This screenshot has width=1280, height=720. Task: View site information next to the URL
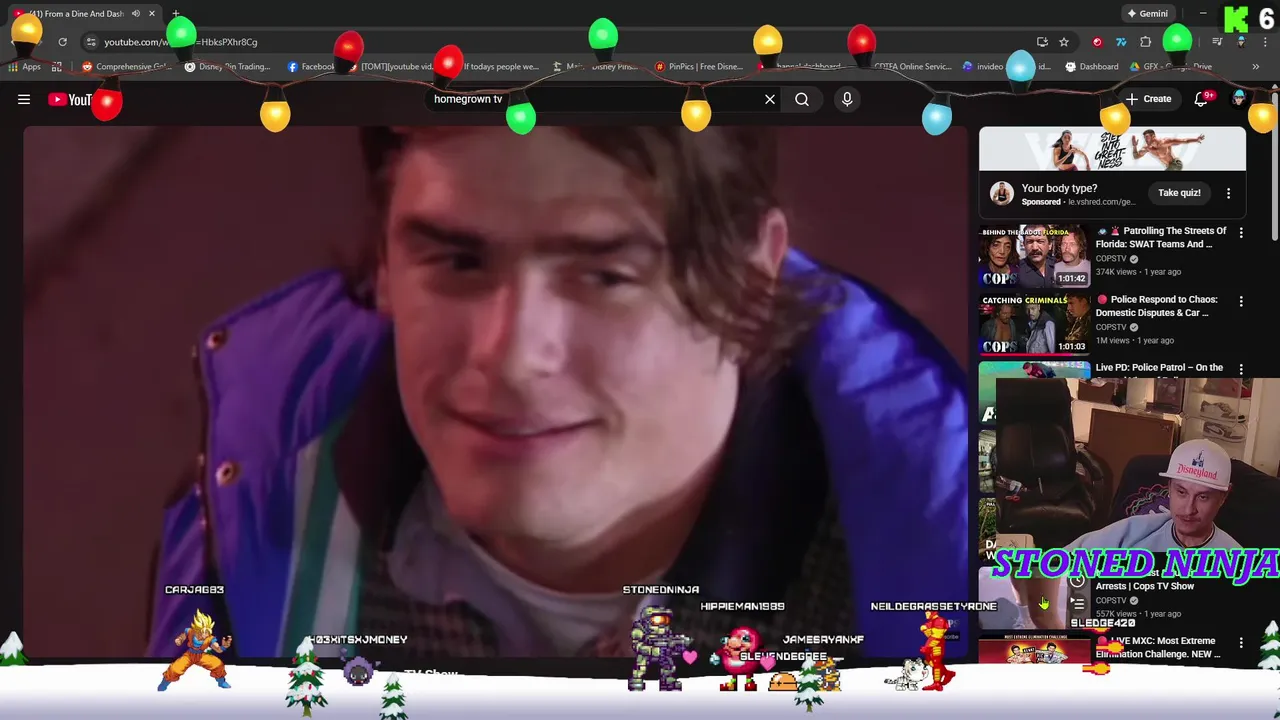point(91,42)
